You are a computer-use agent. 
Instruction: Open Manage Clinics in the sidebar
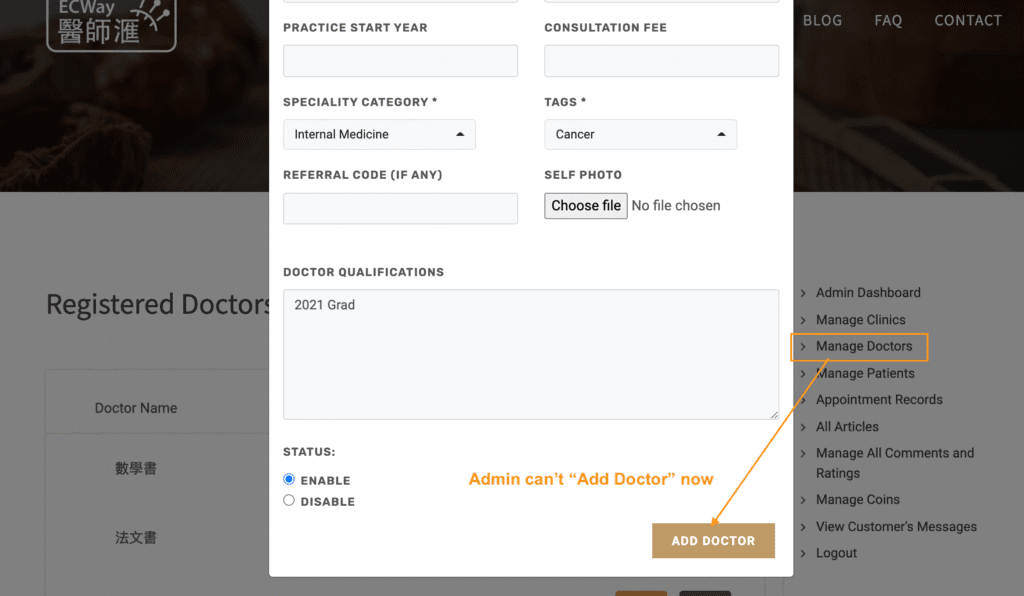click(x=860, y=320)
